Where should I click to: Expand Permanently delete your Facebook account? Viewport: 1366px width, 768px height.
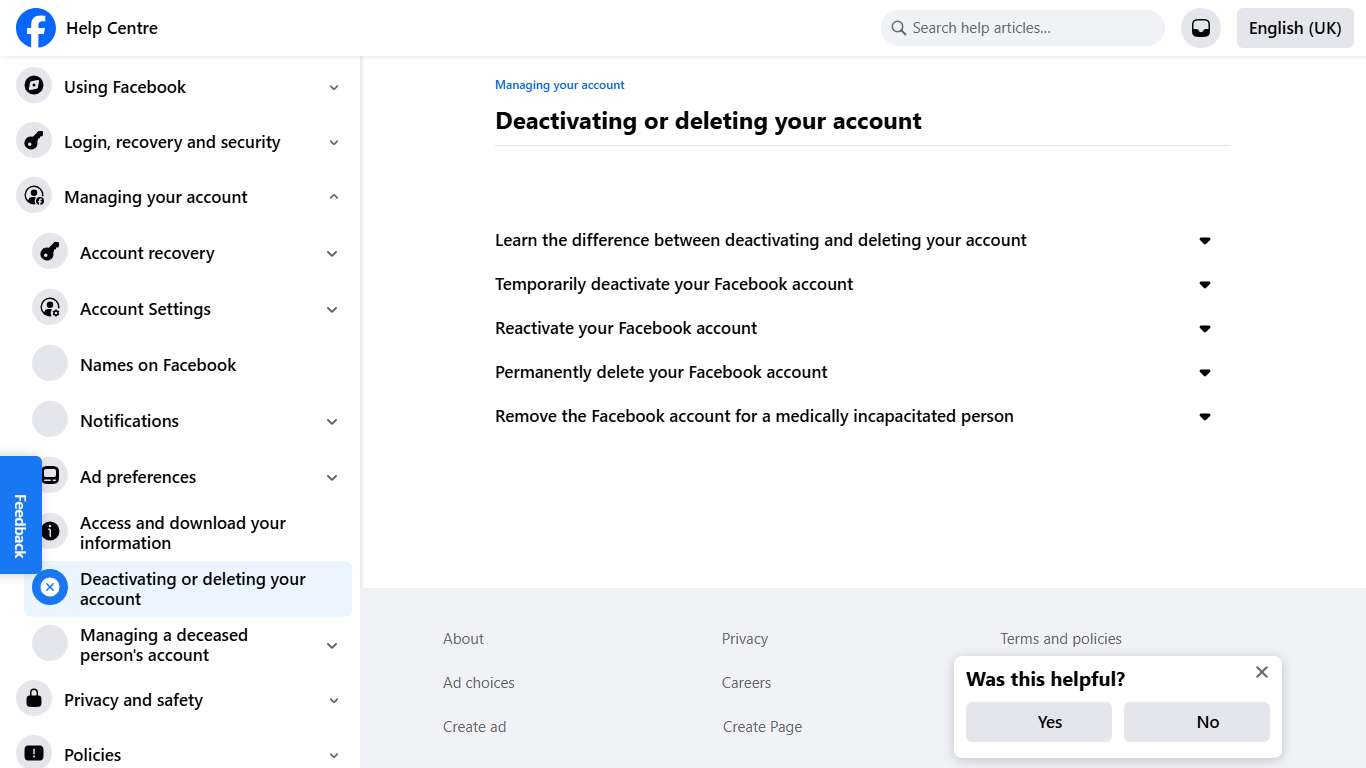(1204, 372)
